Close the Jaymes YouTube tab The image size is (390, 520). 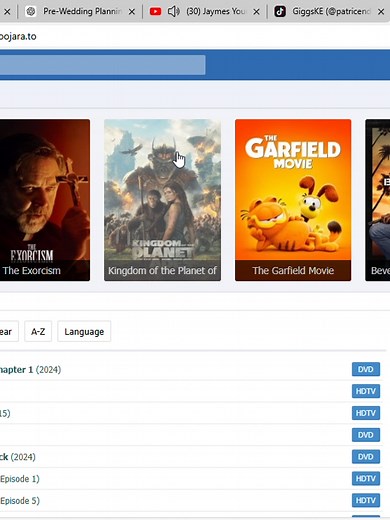[x=256, y=12]
